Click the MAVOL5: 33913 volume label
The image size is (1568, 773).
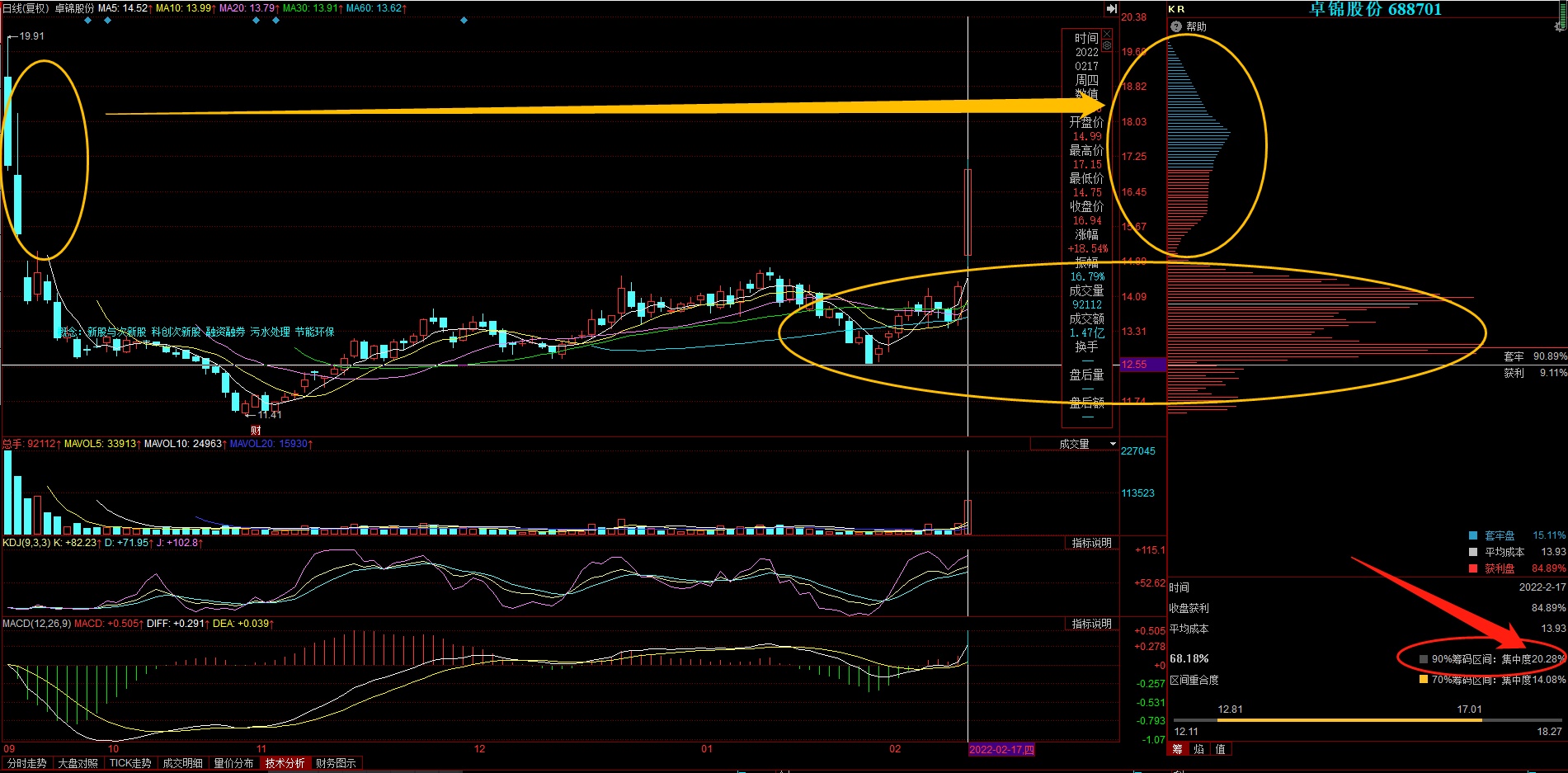click(101, 444)
